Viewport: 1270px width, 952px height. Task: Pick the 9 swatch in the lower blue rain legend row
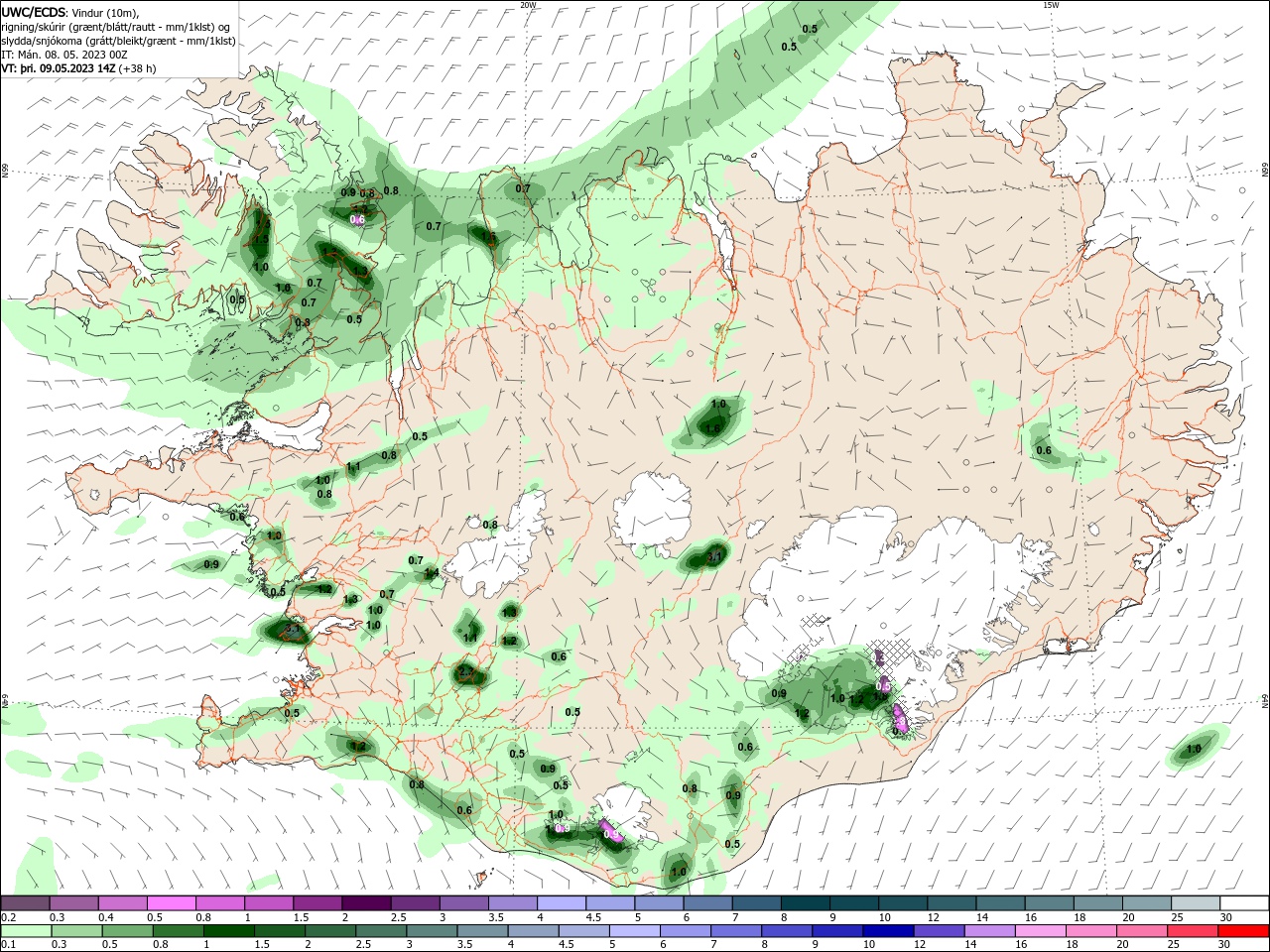(836, 931)
